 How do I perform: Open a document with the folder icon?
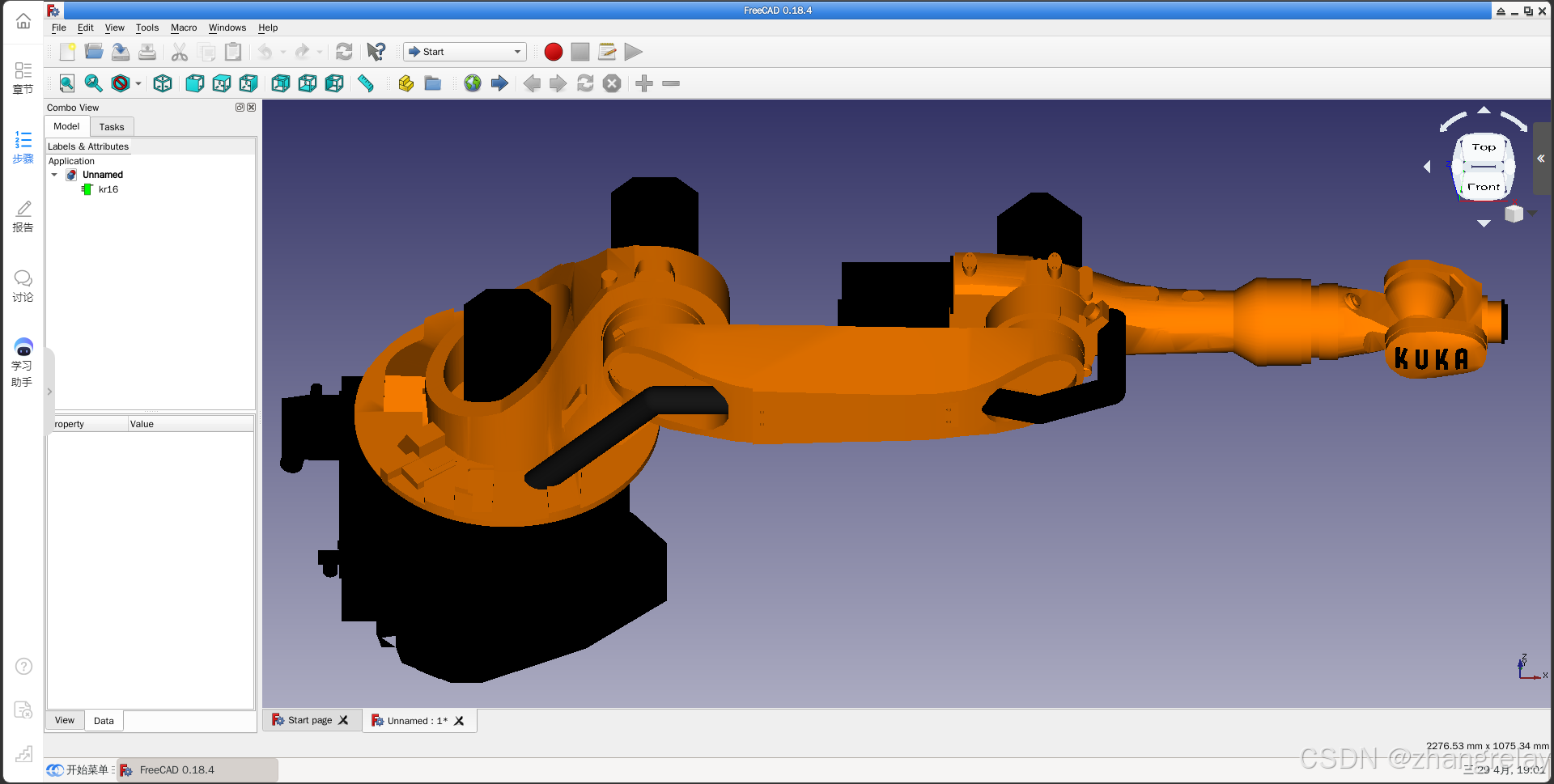[94, 52]
